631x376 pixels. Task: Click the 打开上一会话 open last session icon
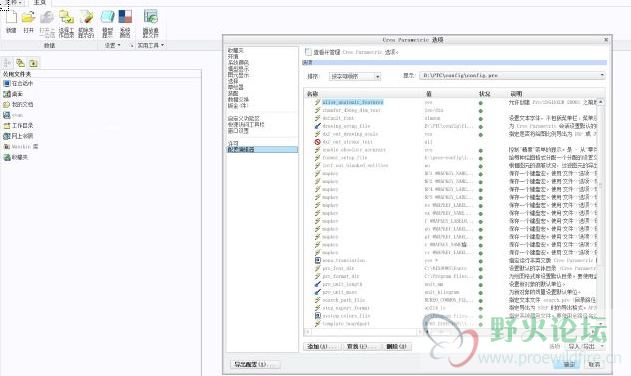47,18
